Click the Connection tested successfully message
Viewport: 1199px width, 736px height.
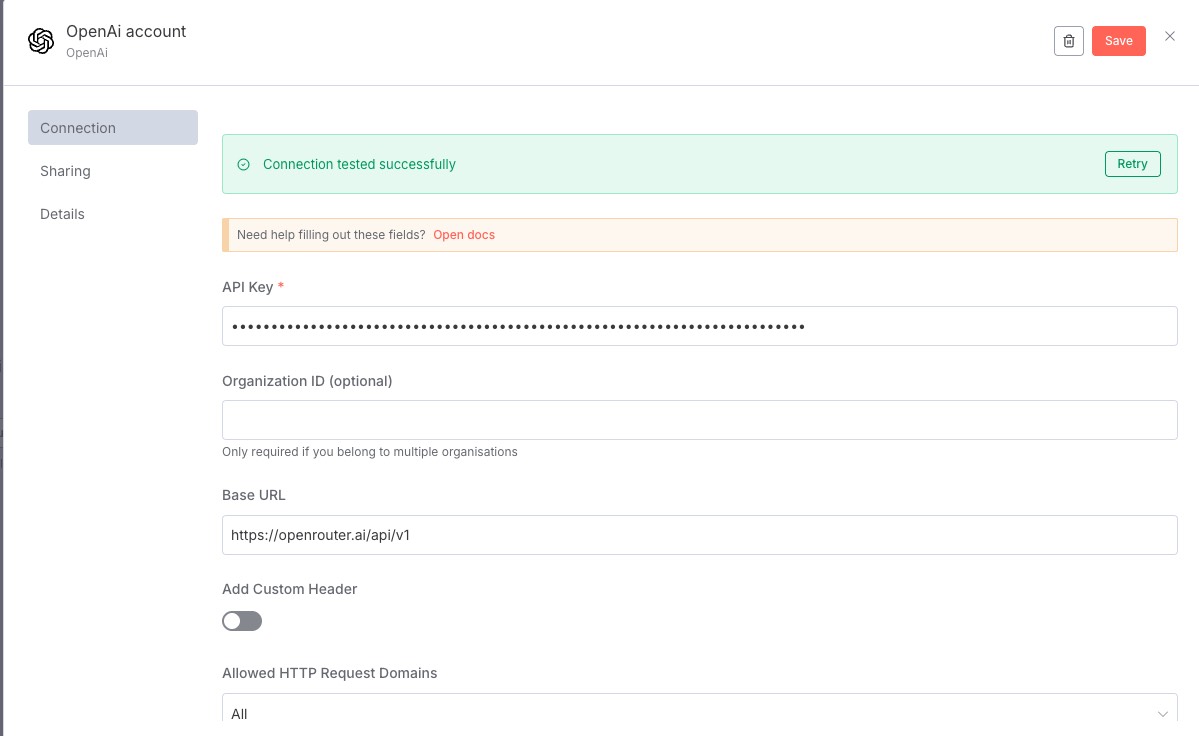pos(359,165)
